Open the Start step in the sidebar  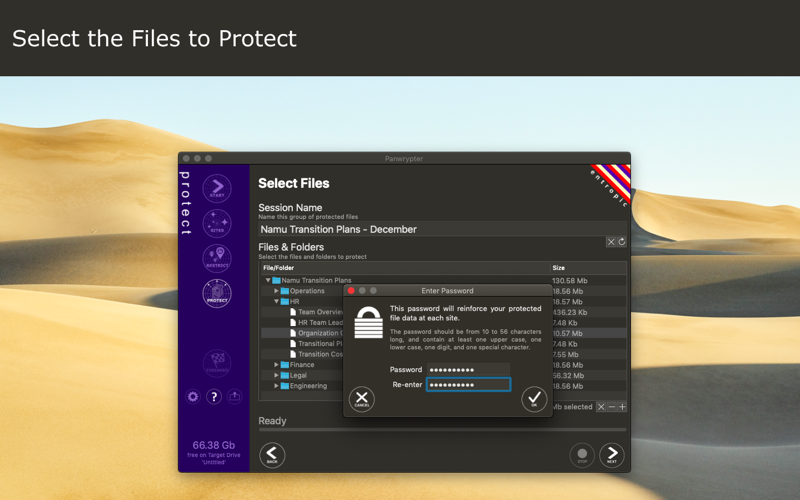click(217, 188)
